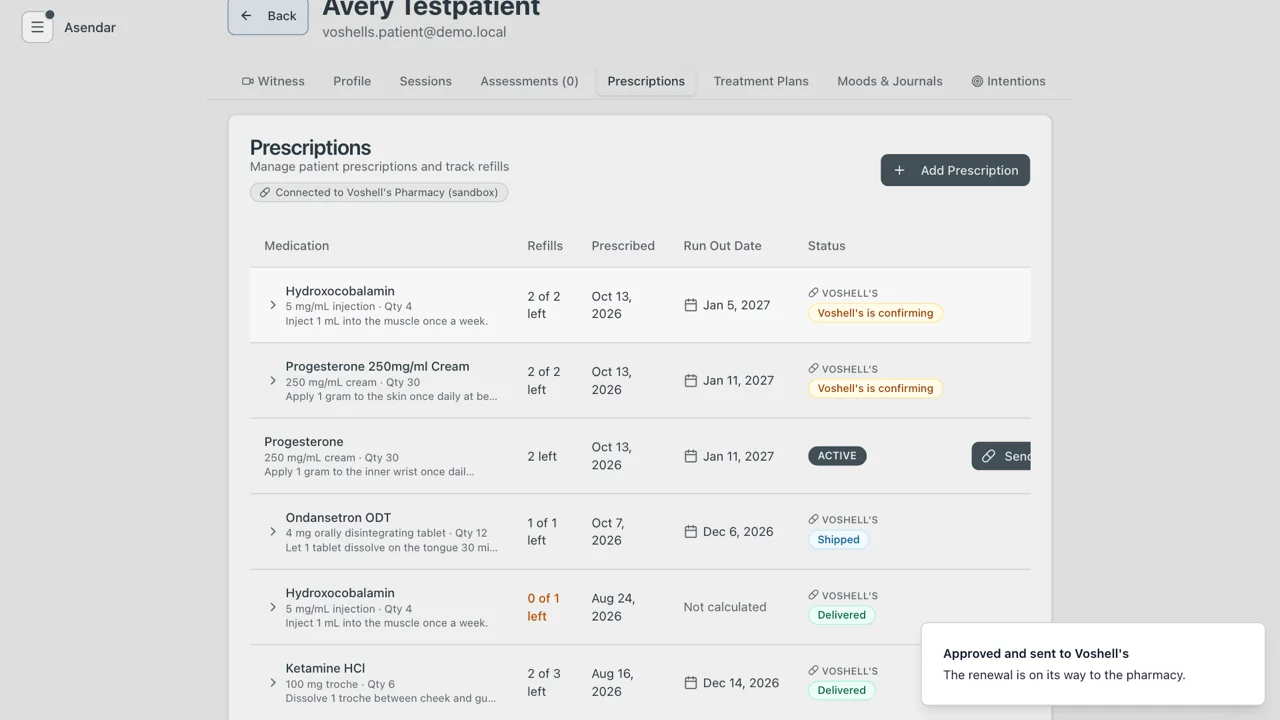Screen dimensions: 1280x720
Task: Open the Treatment Plans tab
Action: [761, 81]
